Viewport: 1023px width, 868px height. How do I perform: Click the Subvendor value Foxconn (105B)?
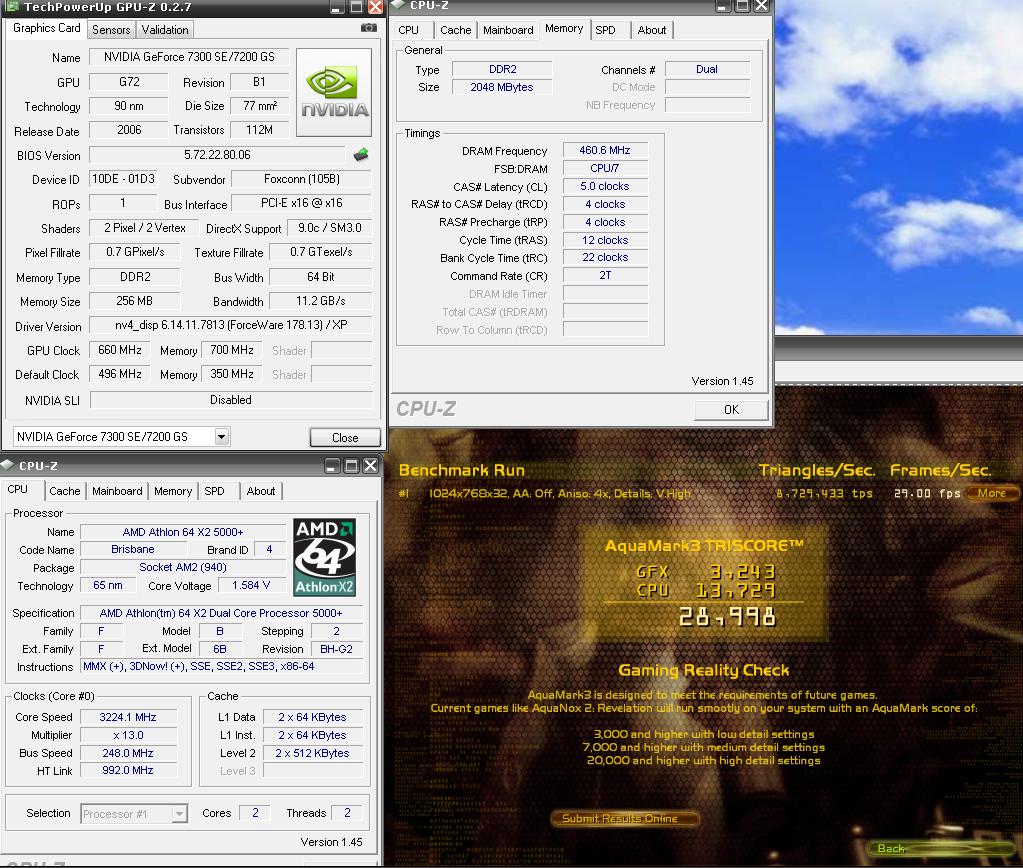(x=301, y=179)
